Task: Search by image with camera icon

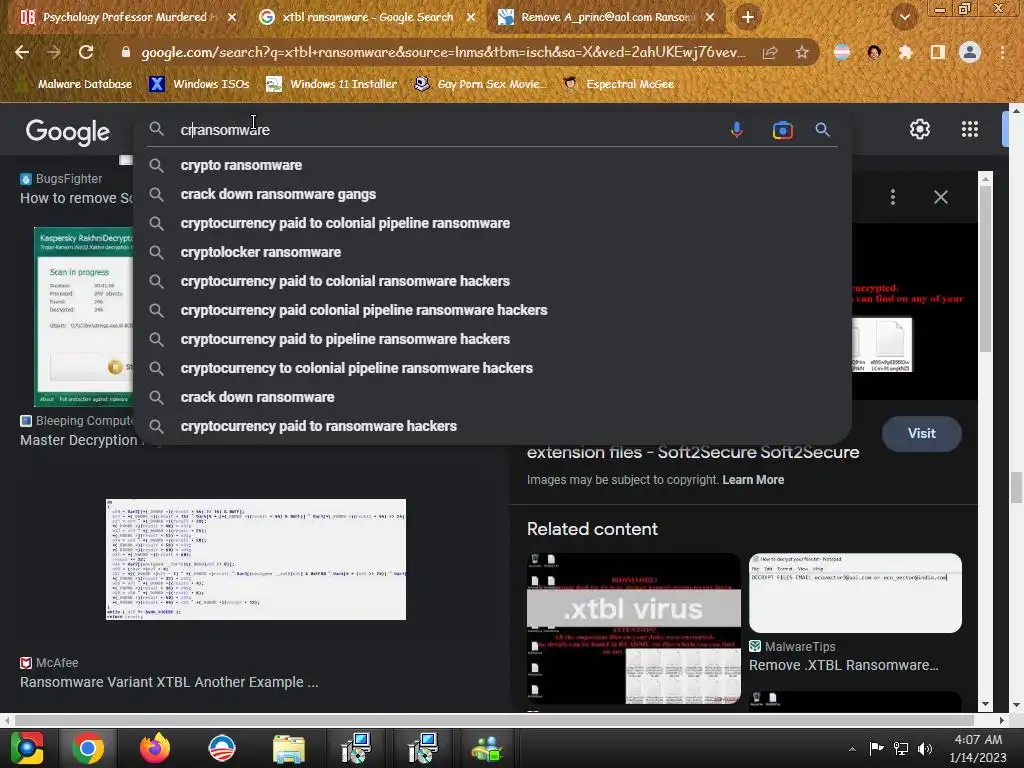Action: (782, 130)
